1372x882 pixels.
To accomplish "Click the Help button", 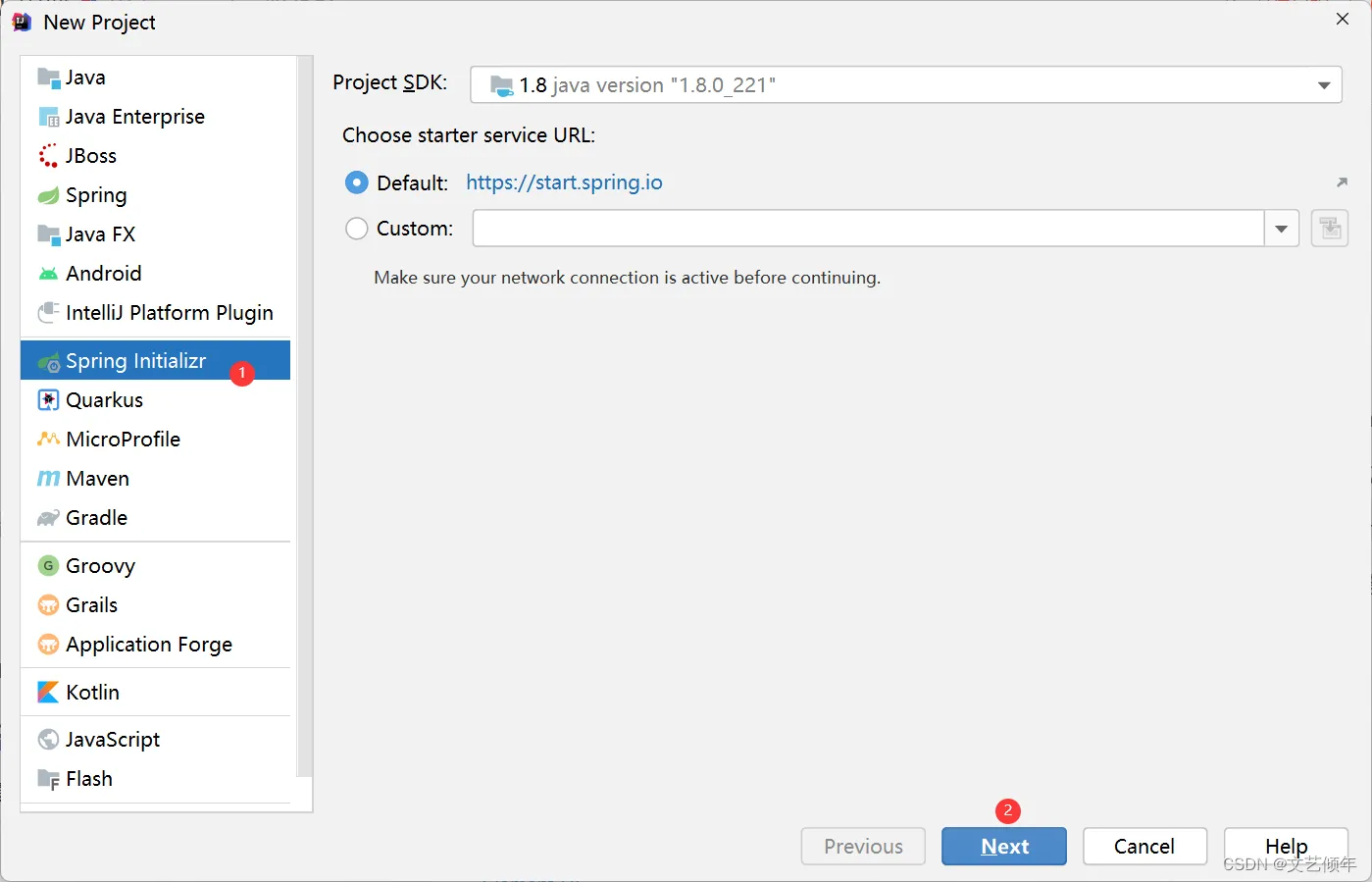I will tap(1286, 846).
